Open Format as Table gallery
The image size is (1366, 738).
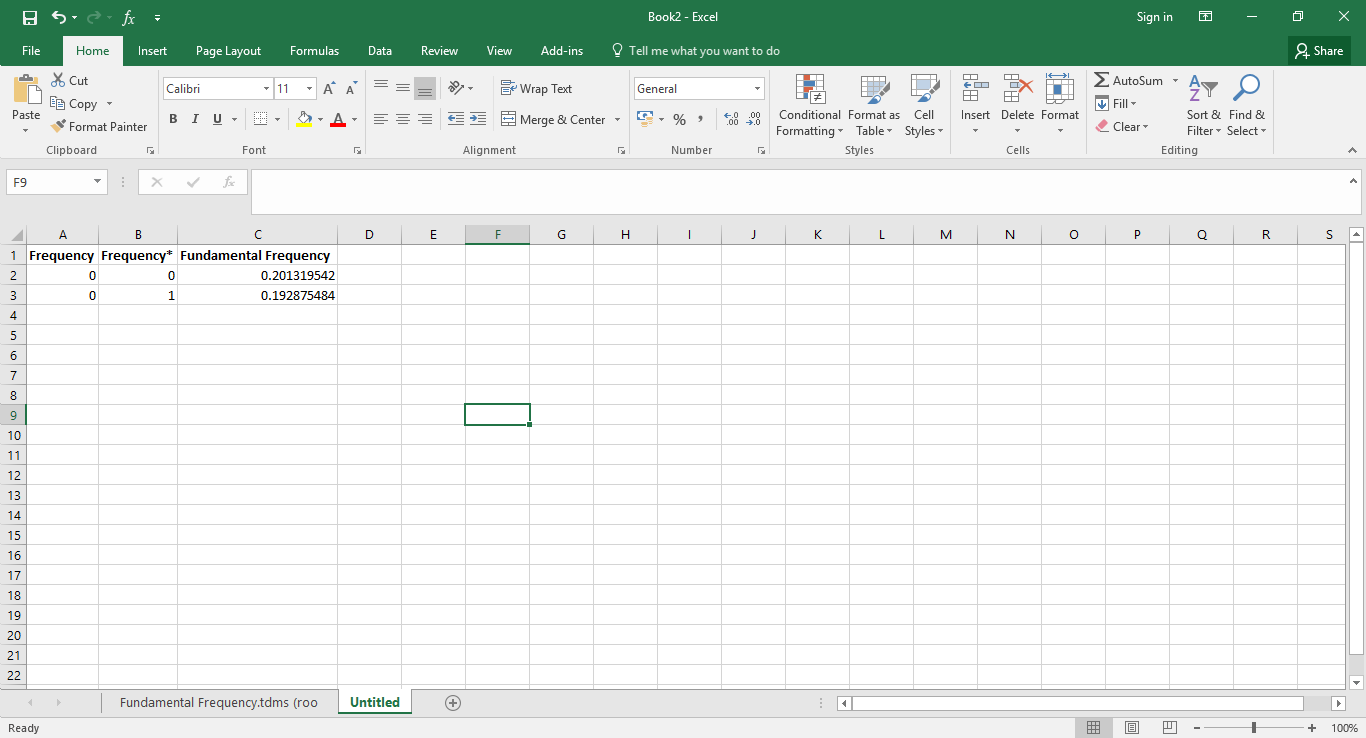click(874, 106)
